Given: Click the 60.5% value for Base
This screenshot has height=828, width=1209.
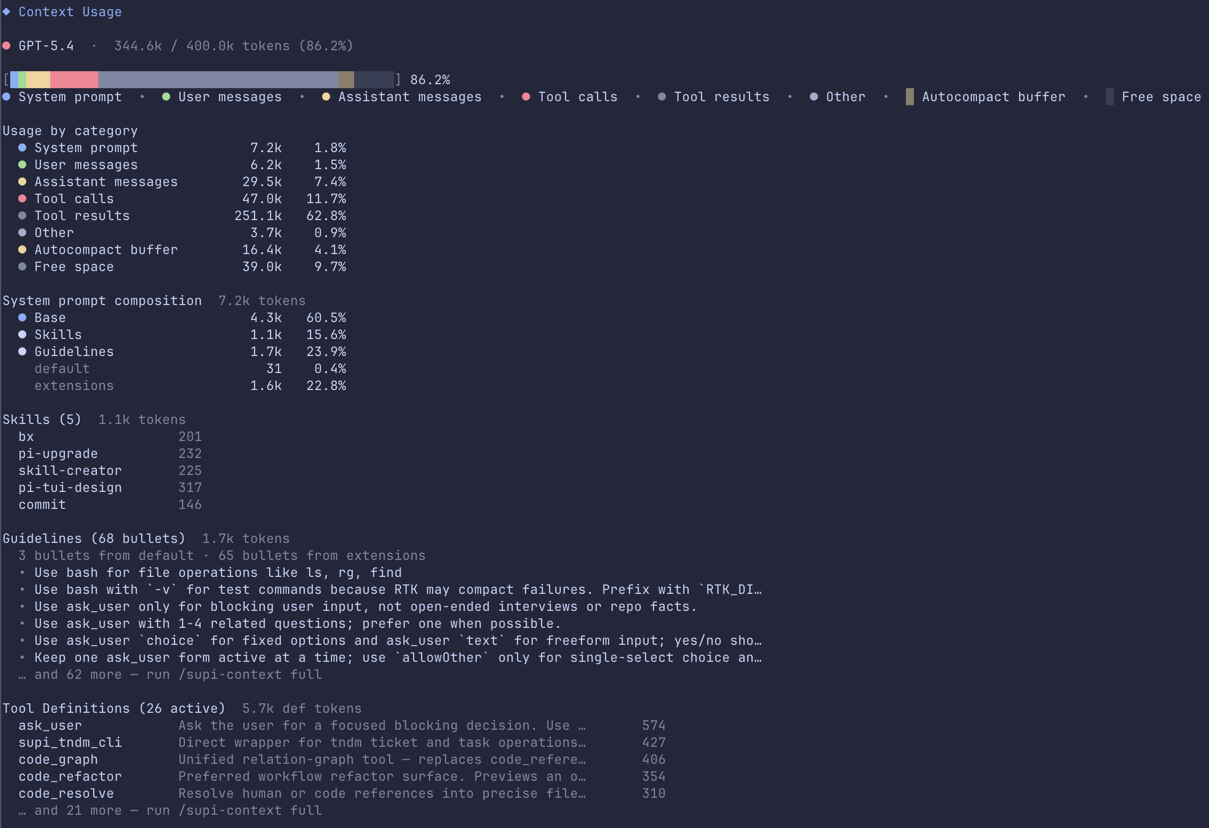Looking at the screenshot, I should (326, 318).
